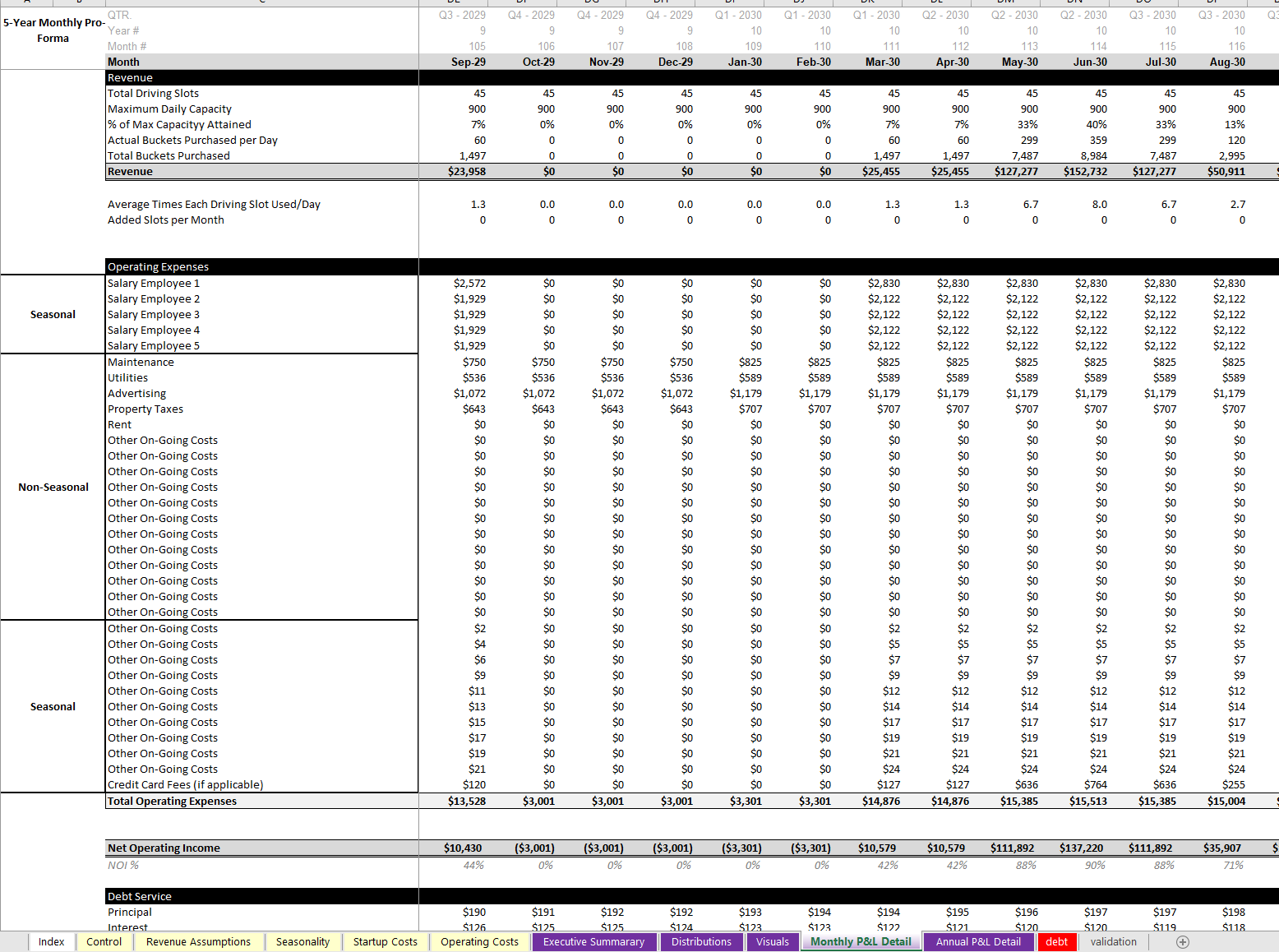
Task: Click the Revenue section header bar
Action: (692, 77)
